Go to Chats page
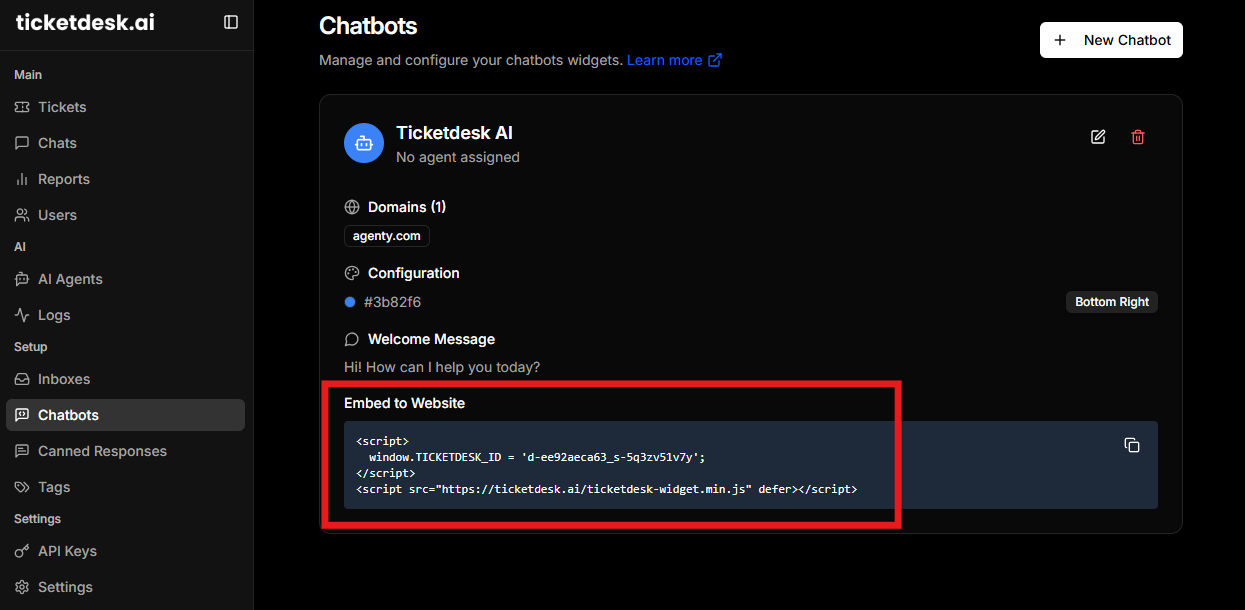The height and width of the screenshot is (610, 1245). [125, 143]
